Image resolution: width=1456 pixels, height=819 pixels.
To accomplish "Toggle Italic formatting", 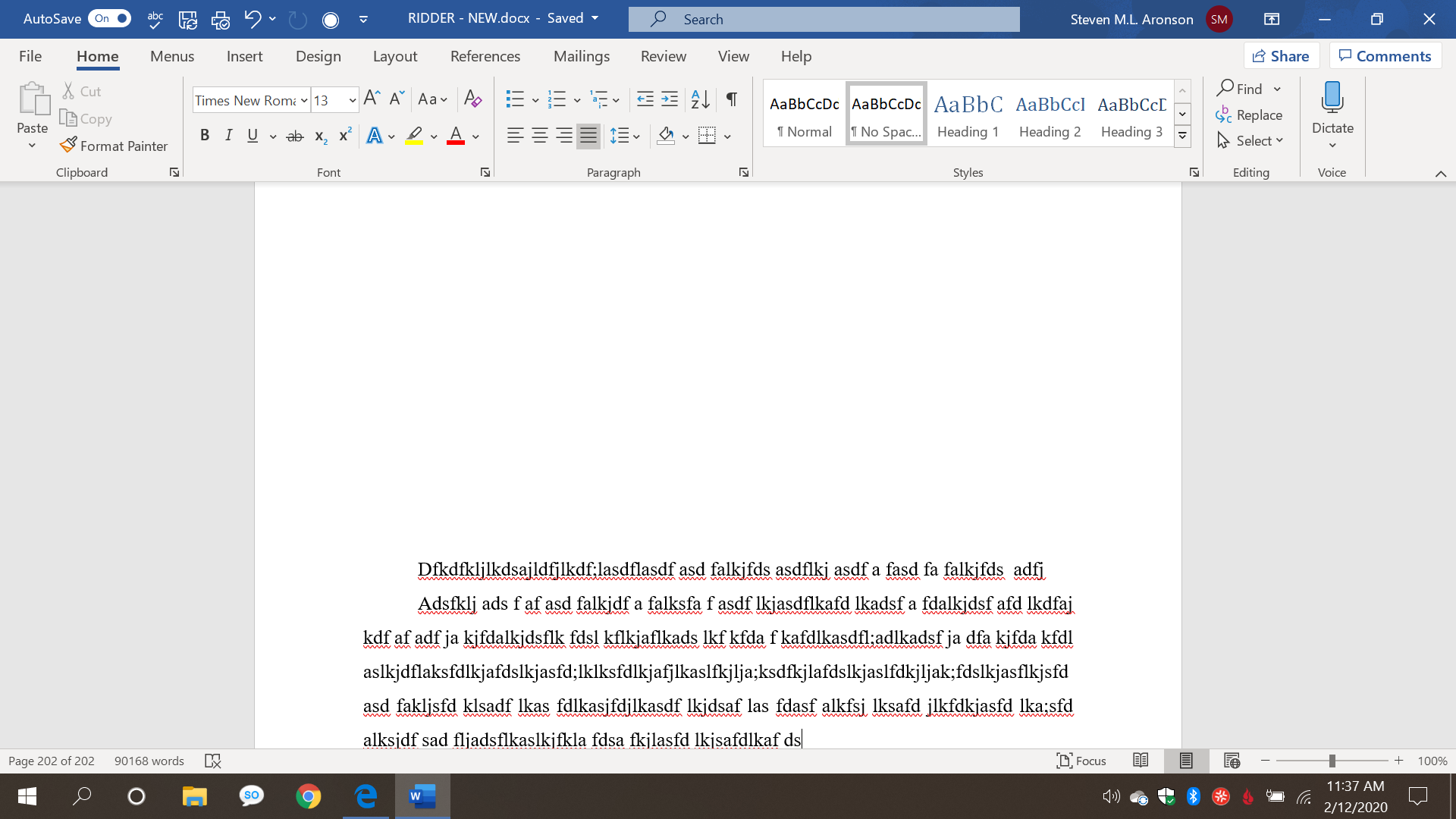I will tap(228, 136).
